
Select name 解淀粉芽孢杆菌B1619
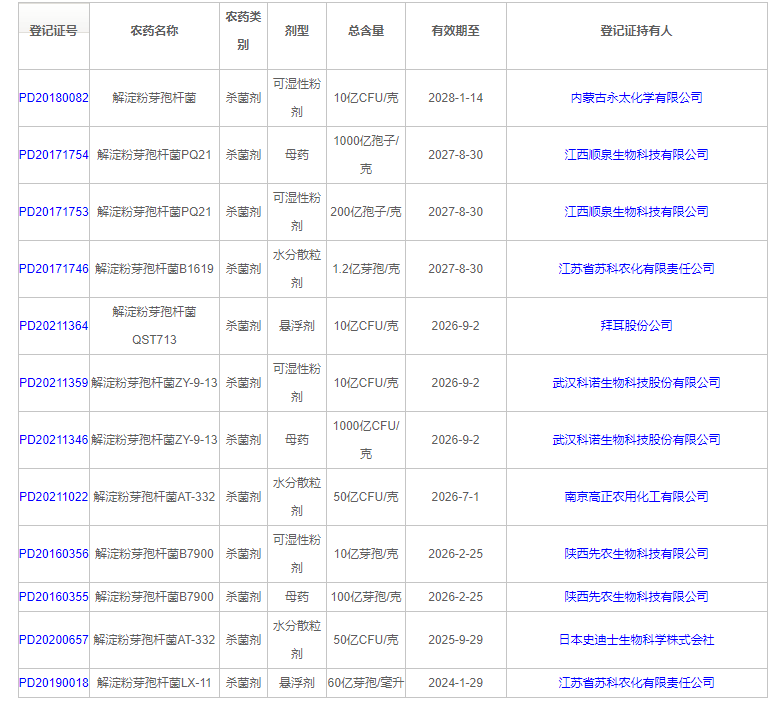point(155,269)
